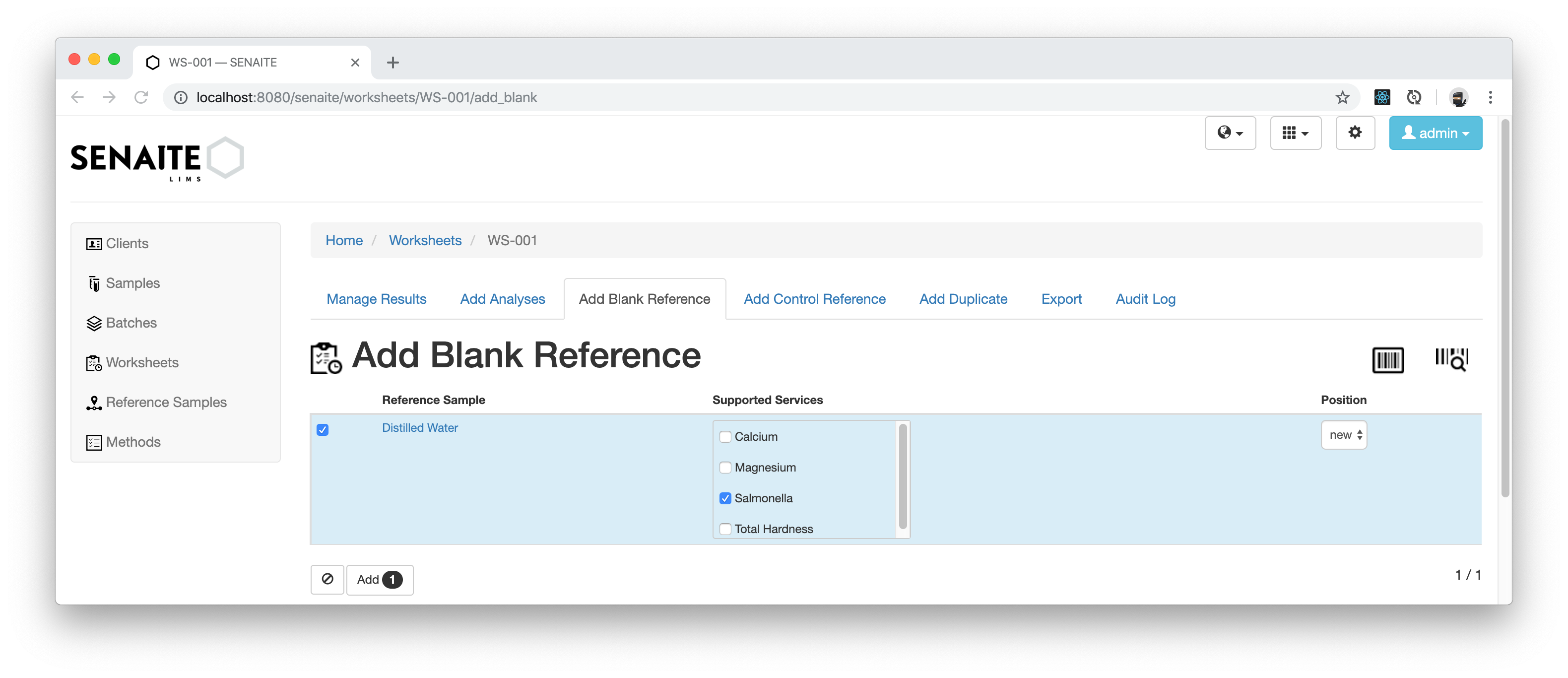The height and width of the screenshot is (678, 1568).
Task: Click the page vertical scrollbar
Action: click(x=1505, y=309)
